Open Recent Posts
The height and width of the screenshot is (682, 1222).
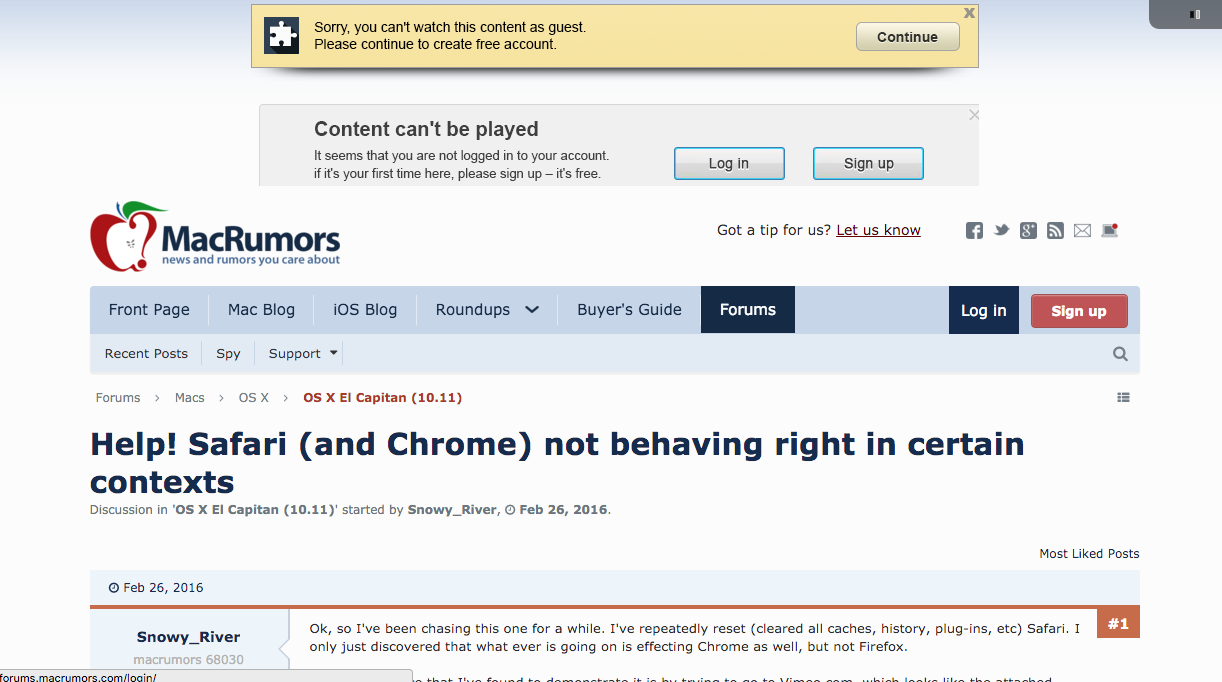(x=146, y=354)
